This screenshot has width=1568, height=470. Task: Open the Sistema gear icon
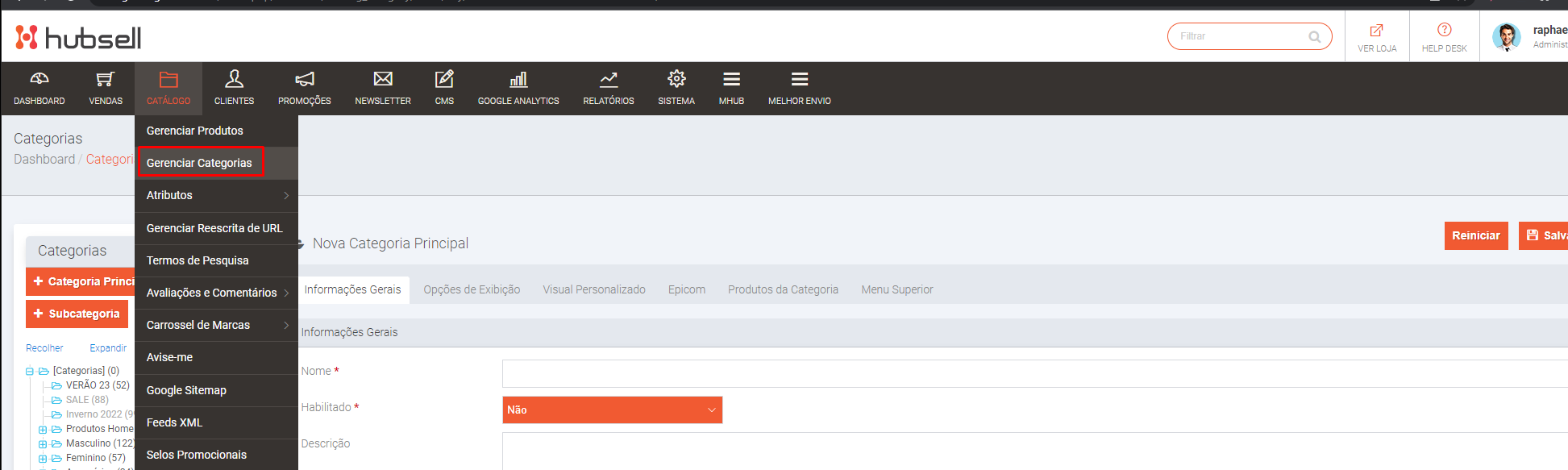tap(676, 79)
